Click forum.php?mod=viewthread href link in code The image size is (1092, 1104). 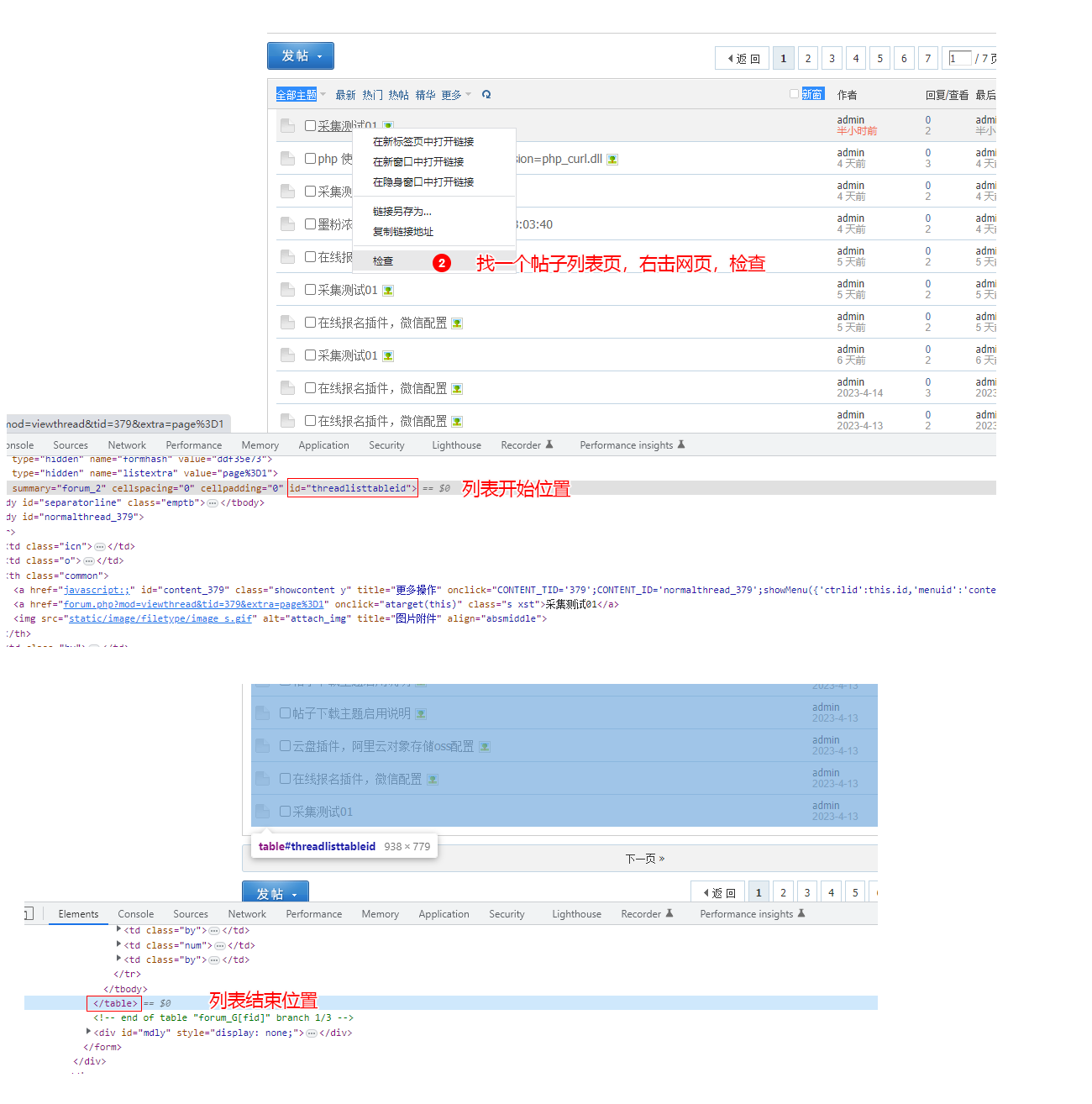(x=194, y=604)
